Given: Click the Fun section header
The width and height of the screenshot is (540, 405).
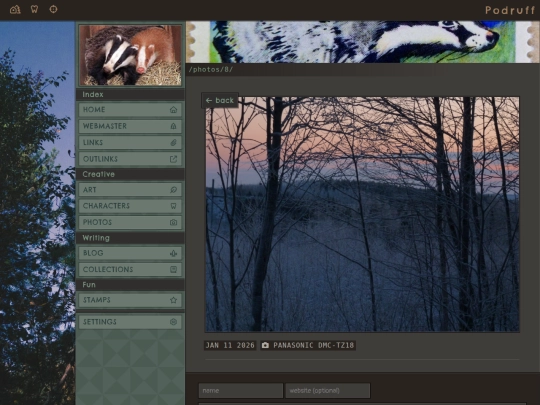Looking at the screenshot, I should click(130, 285).
